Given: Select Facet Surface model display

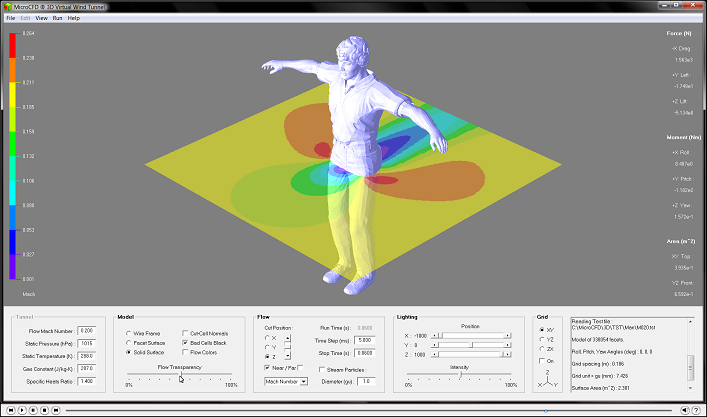Looking at the screenshot, I should (x=129, y=343).
